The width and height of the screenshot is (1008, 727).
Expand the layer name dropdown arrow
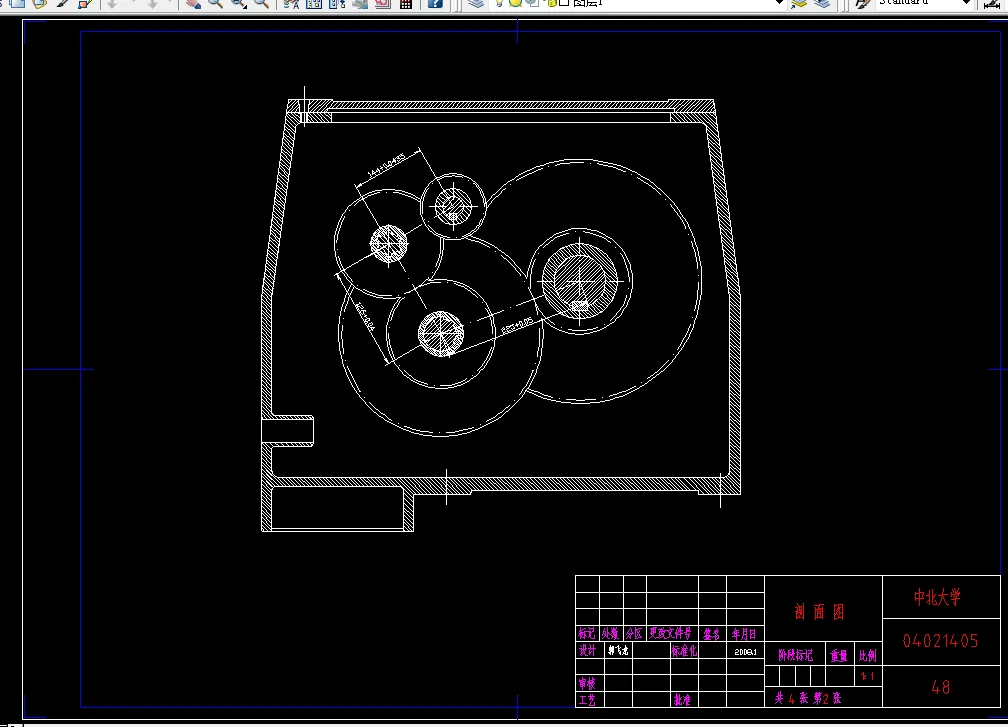(779, 3)
